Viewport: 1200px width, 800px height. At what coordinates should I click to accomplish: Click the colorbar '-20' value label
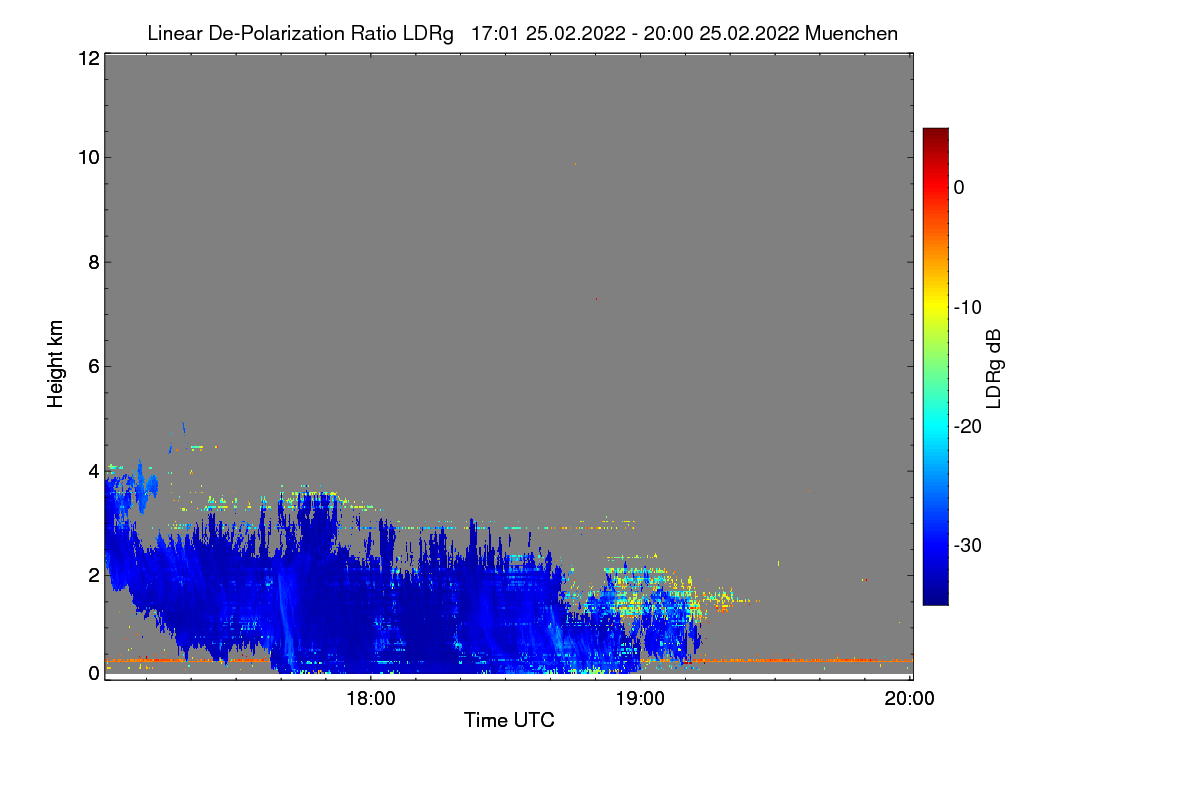click(x=968, y=426)
